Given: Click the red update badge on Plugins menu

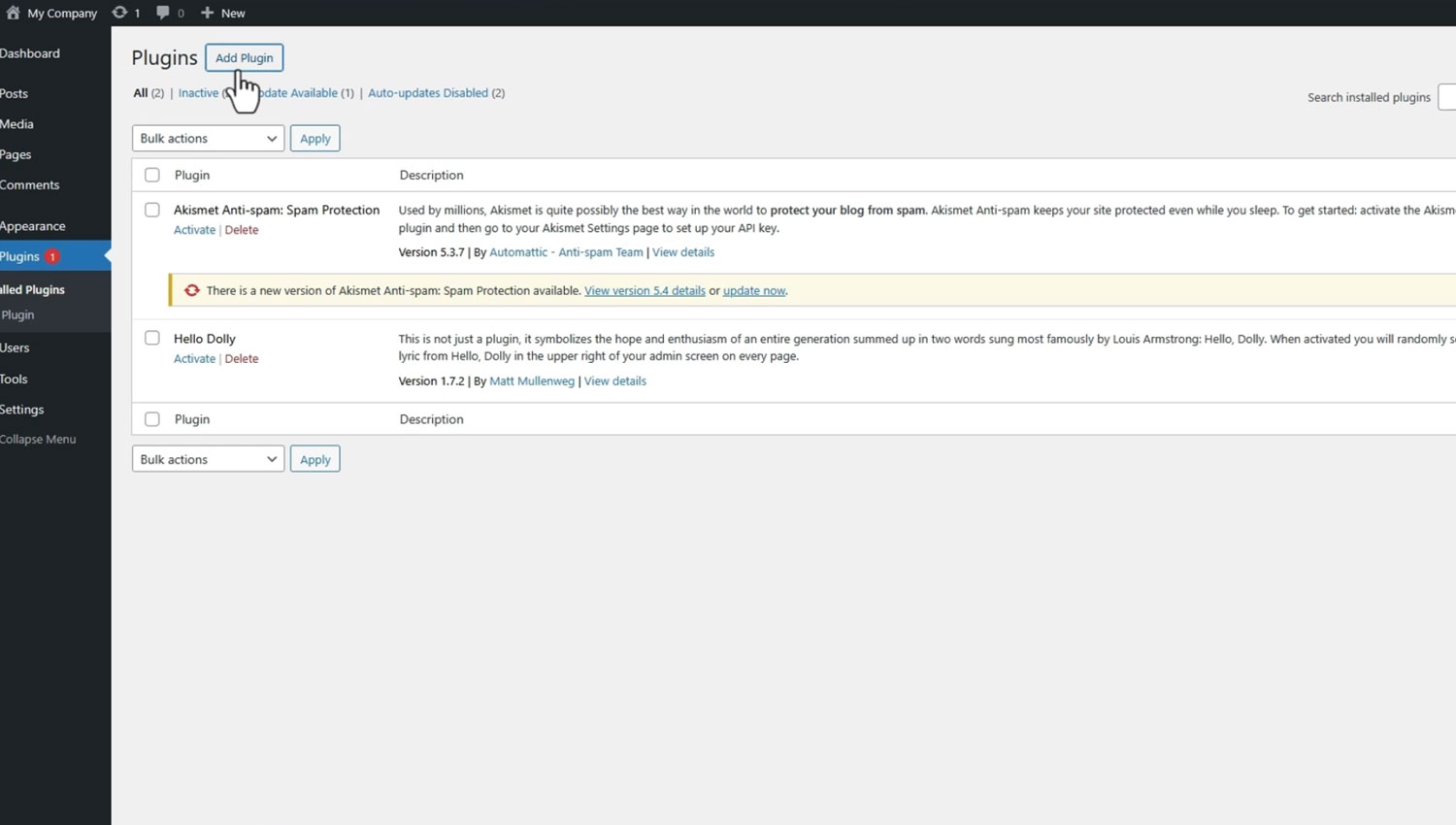Looking at the screenshot, I should click(x=52, y=257).
